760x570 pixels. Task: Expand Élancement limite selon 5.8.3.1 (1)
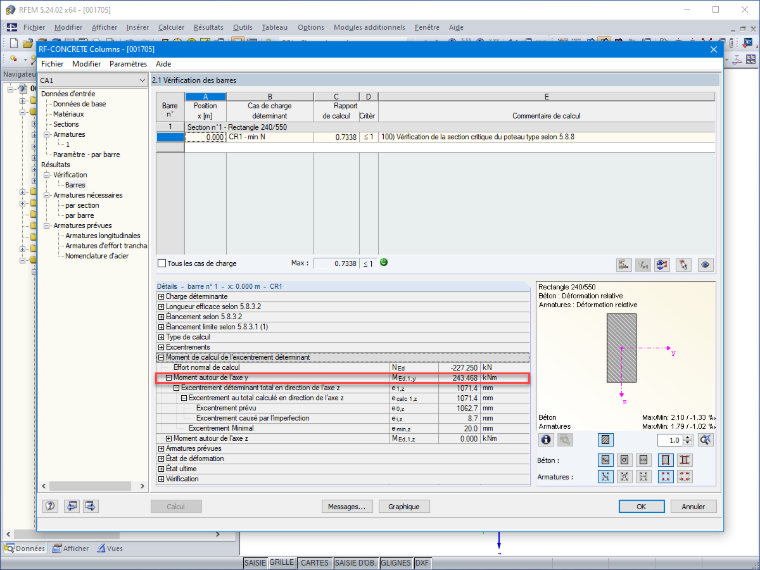[161, 327]
